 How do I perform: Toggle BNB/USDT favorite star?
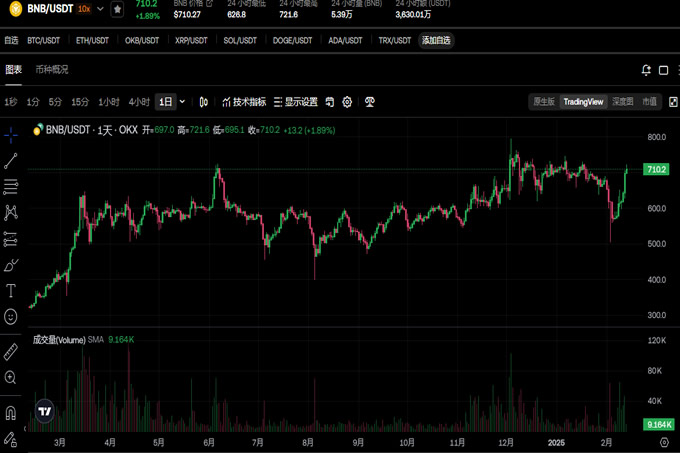coord(118,9)
